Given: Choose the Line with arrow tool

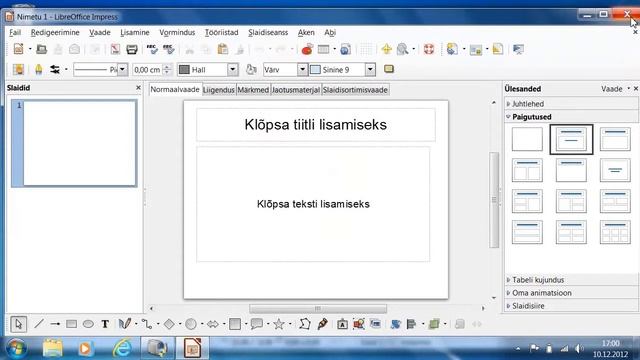Looking at the screenshot, I should point(55,324).
